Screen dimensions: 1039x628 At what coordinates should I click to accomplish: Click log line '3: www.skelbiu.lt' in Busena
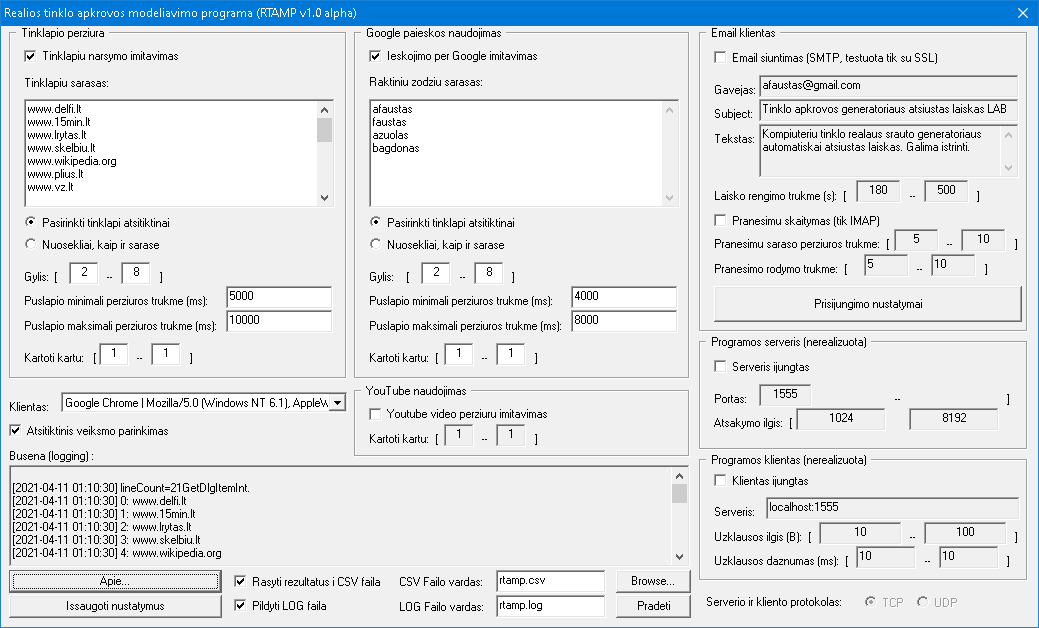pyautogui.click(x=106, y=540)
